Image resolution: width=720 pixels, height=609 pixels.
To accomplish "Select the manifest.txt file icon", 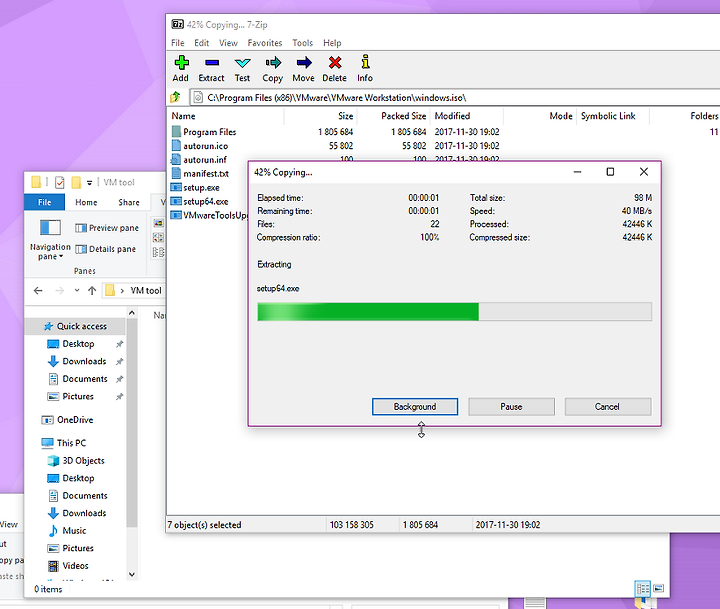I will pos(176,173).
